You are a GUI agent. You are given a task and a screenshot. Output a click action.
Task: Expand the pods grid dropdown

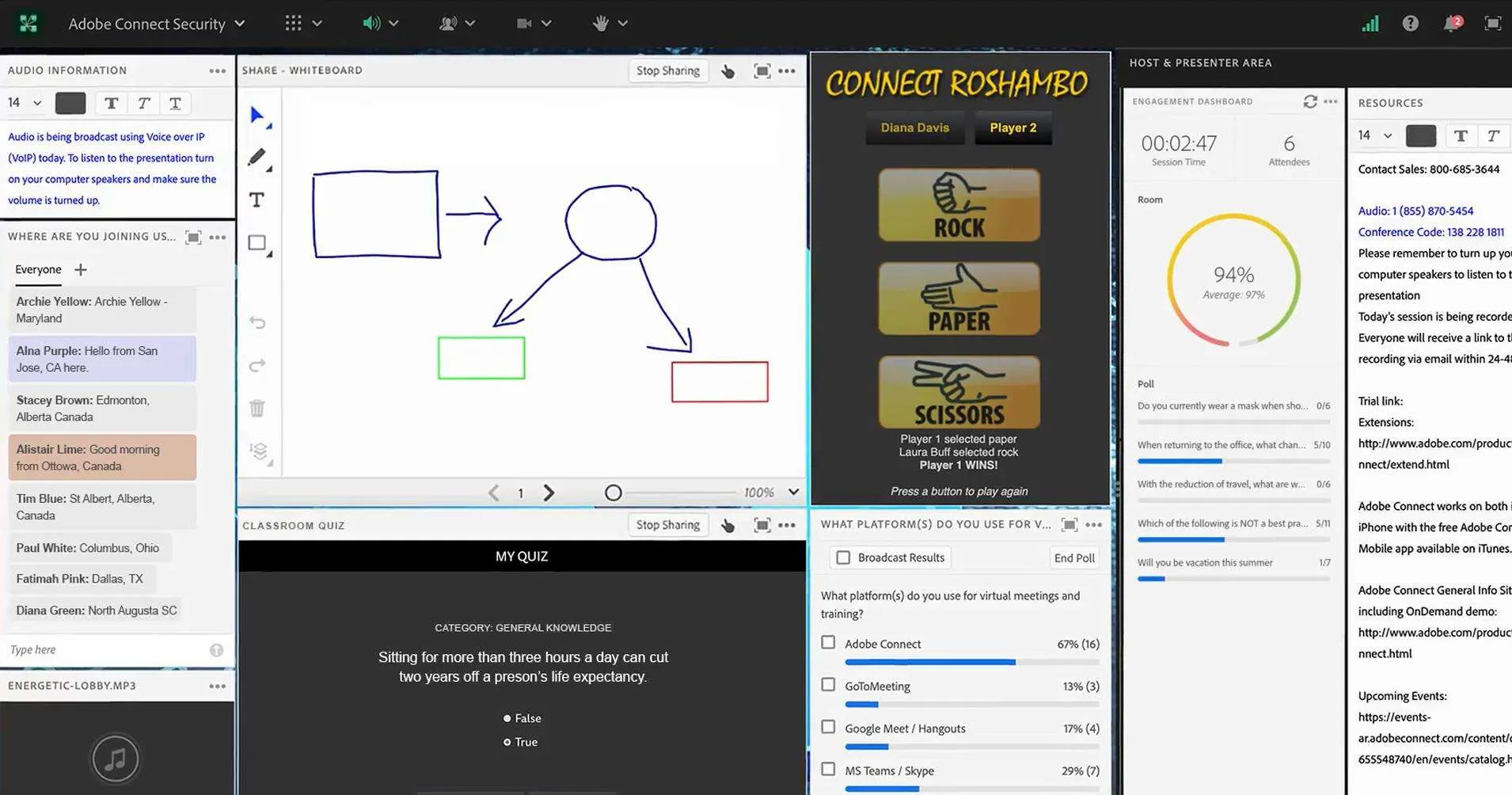317,24
